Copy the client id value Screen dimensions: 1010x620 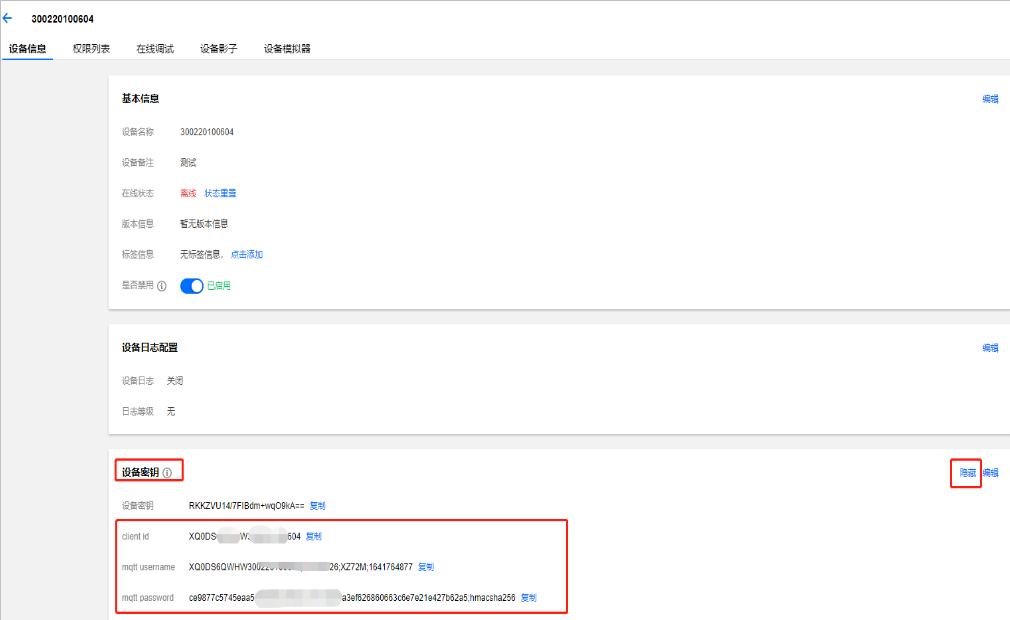coord(313,536)
